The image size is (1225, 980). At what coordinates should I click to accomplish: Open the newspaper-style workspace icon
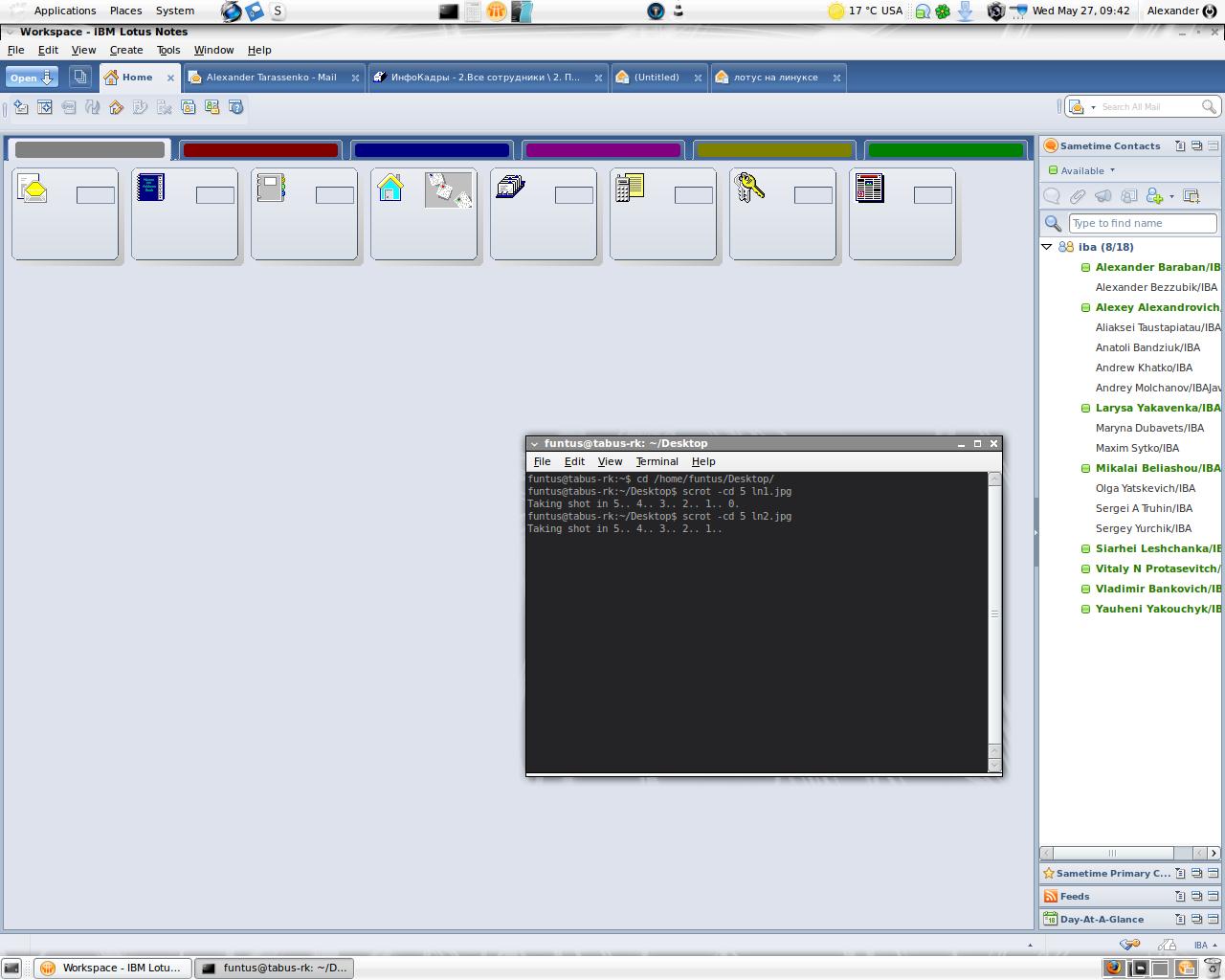click(869, 188)
